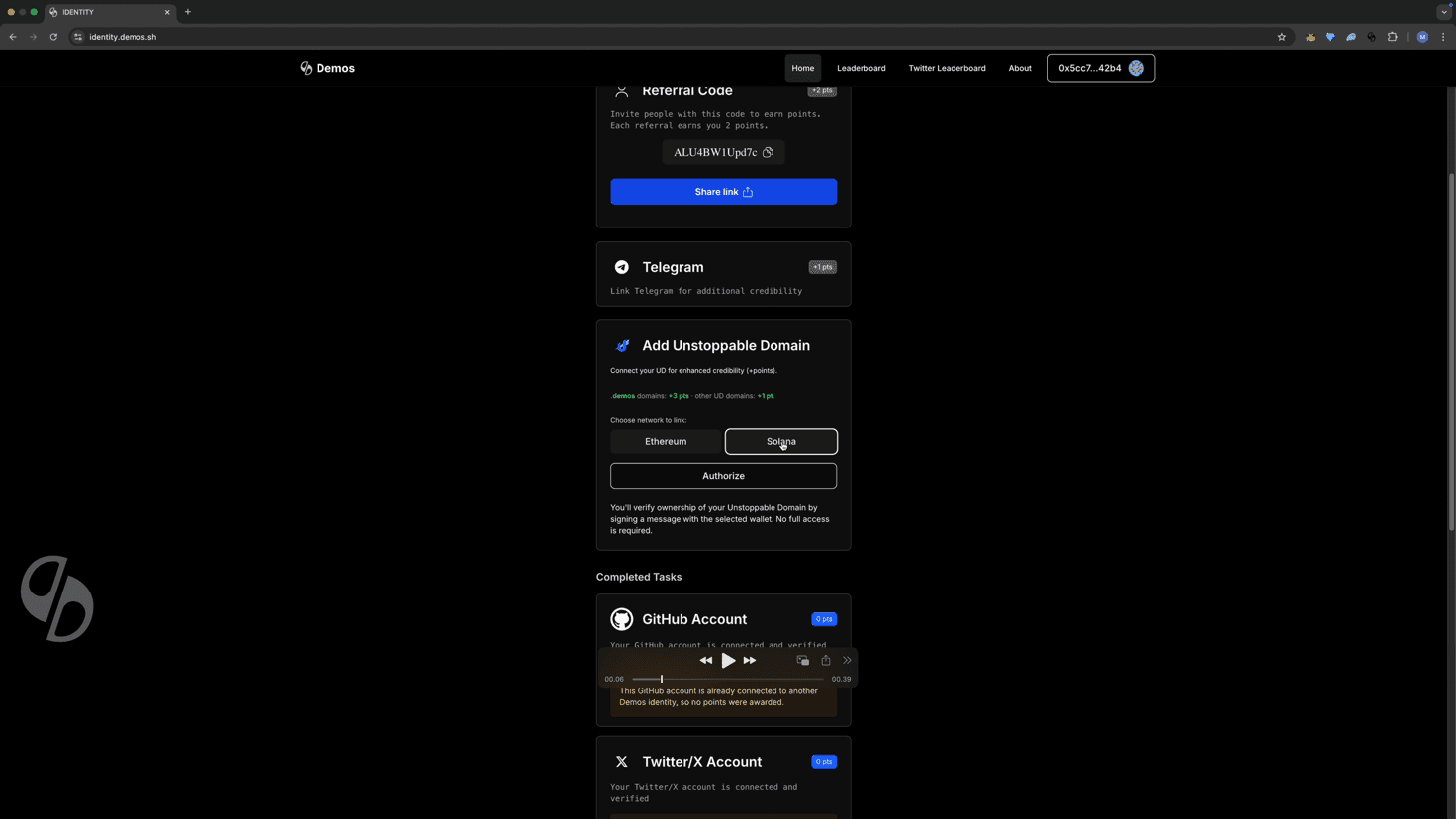Click the Share link button
Screen dimensions: 1456x819
[x=723, y=191]
